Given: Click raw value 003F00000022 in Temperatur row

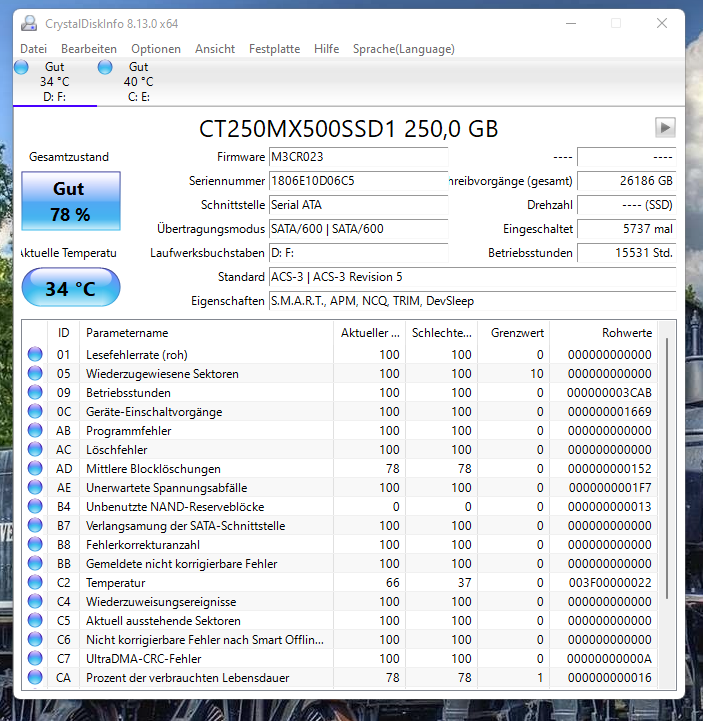Looking at the screenshot, I should click(610, 583).
